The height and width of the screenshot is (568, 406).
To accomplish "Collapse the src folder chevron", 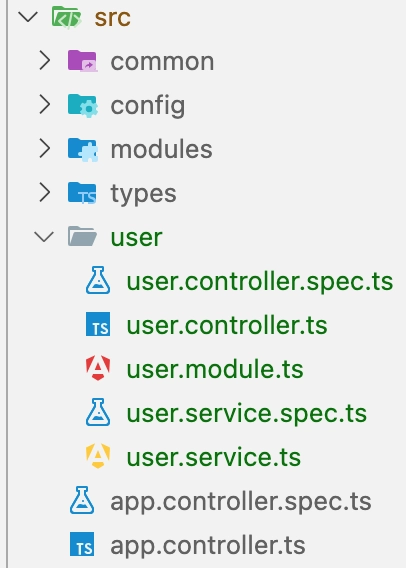I will pos(28,17).
